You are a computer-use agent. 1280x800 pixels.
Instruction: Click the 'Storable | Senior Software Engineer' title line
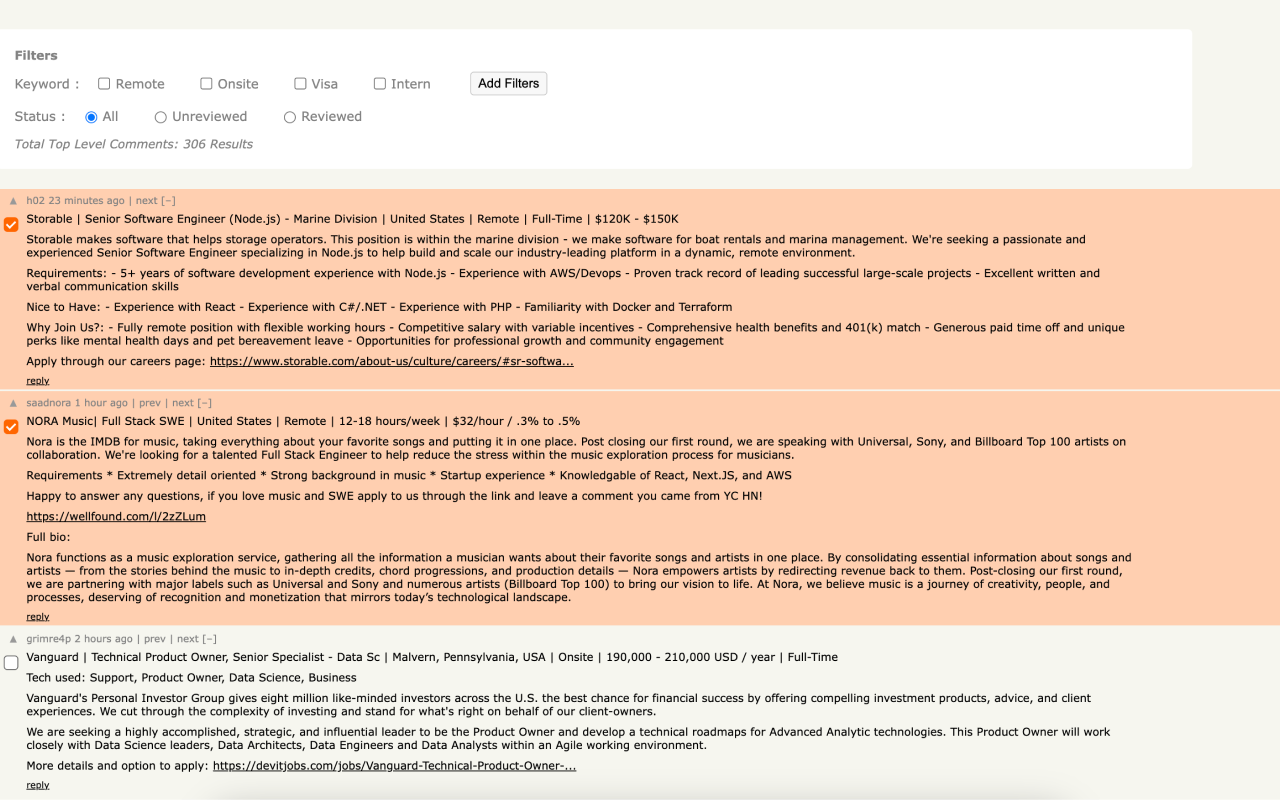(x=352, y=219)
